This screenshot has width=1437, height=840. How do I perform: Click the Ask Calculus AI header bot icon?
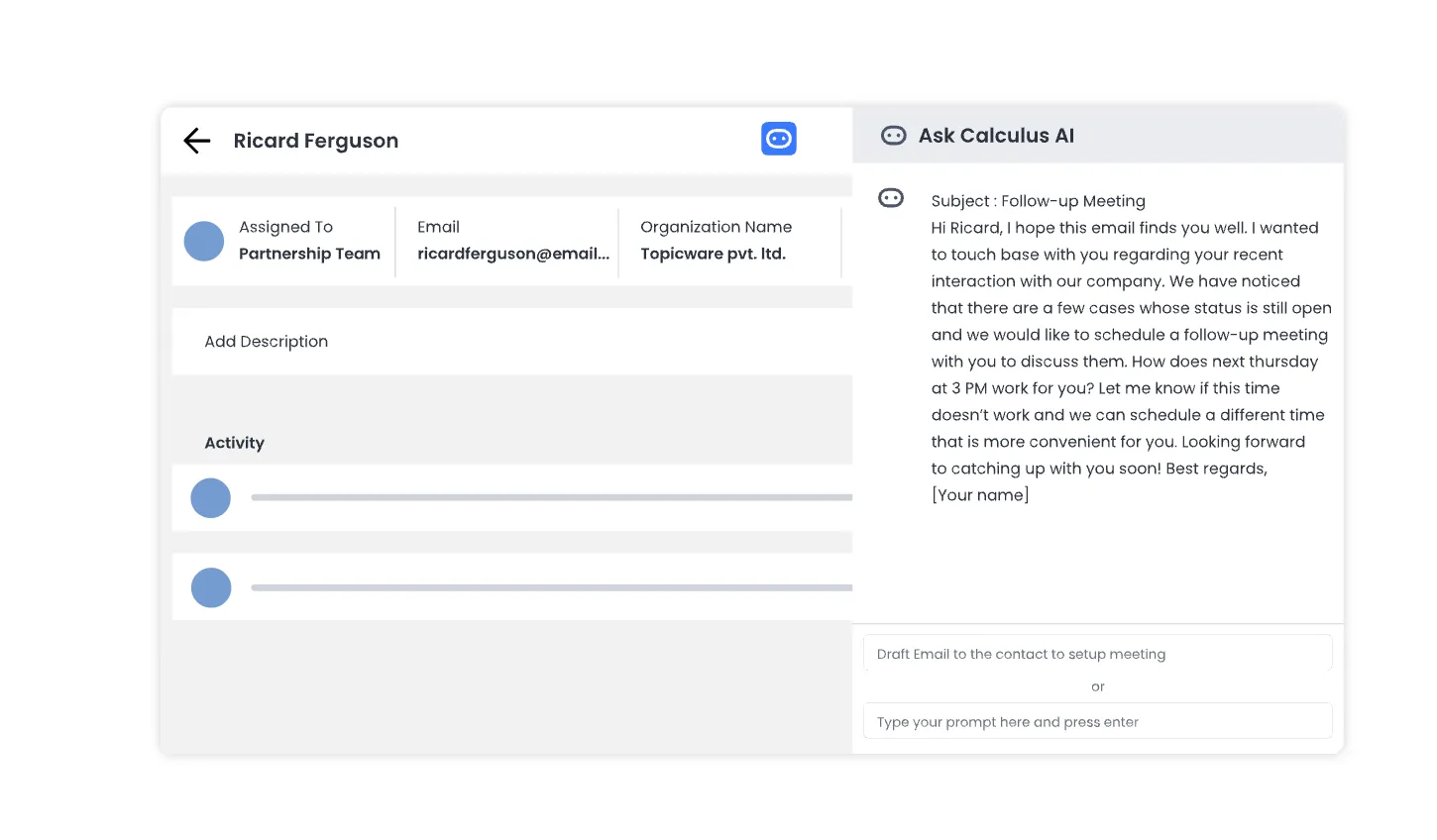tap(894, 136)
